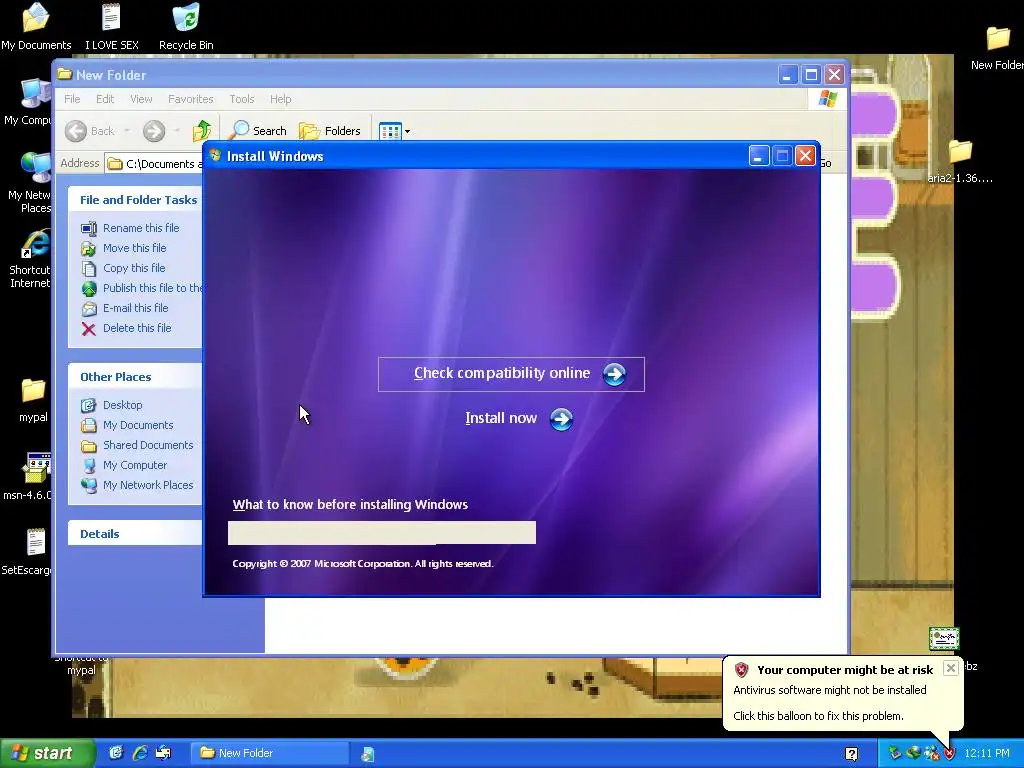The image size is (1024, 768).
Task: Click the Up folder icon in toolbar
Action: (202, 131)
